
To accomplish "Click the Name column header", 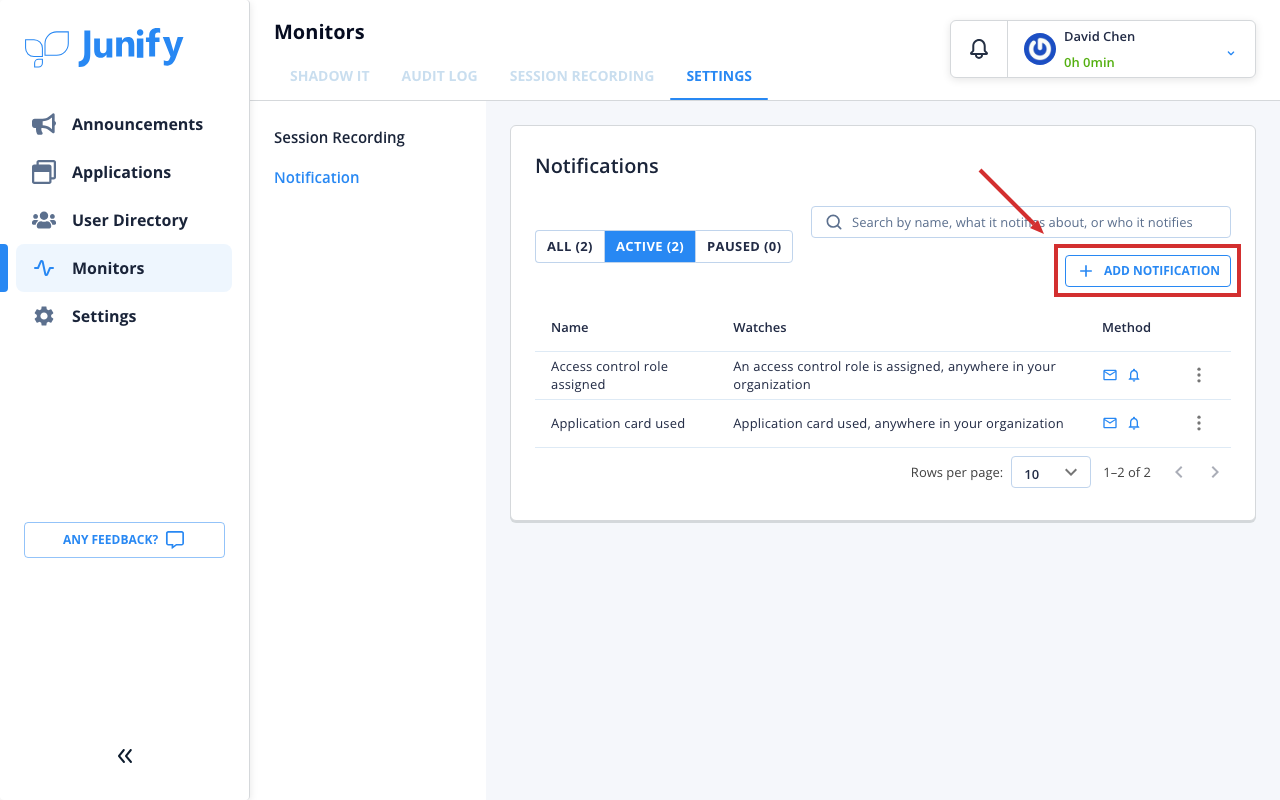I will click(570, 327).
